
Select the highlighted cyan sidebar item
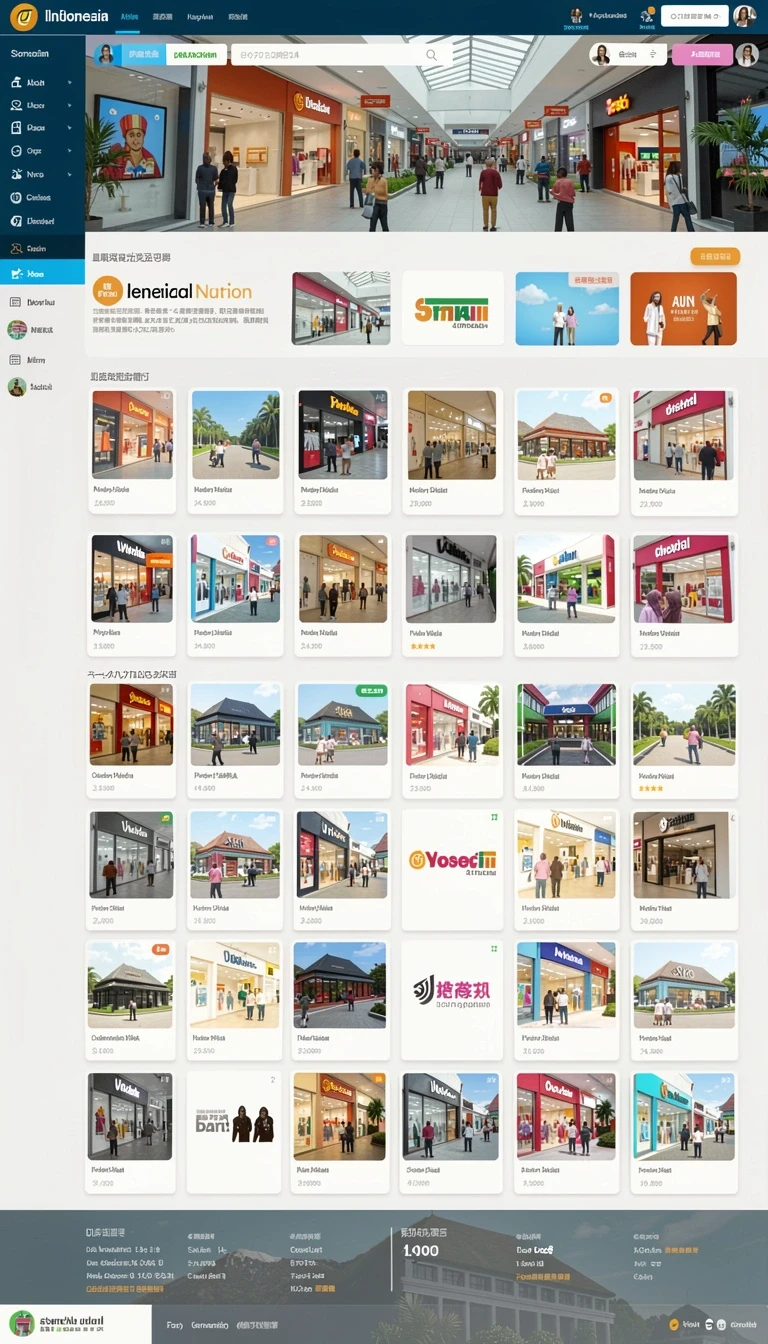point(42,273)
